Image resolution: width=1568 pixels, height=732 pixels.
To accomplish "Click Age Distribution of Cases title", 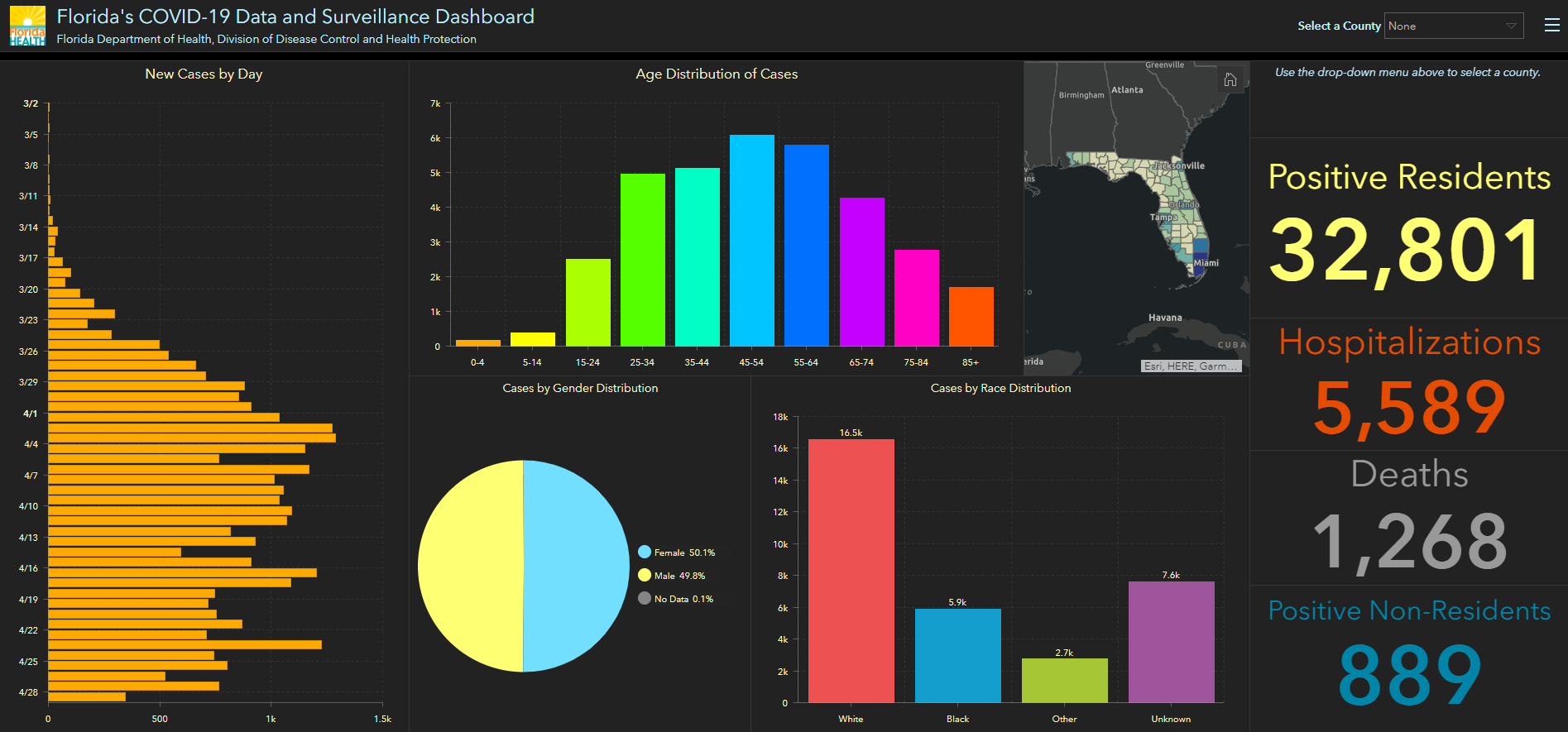I will (717, 74).
